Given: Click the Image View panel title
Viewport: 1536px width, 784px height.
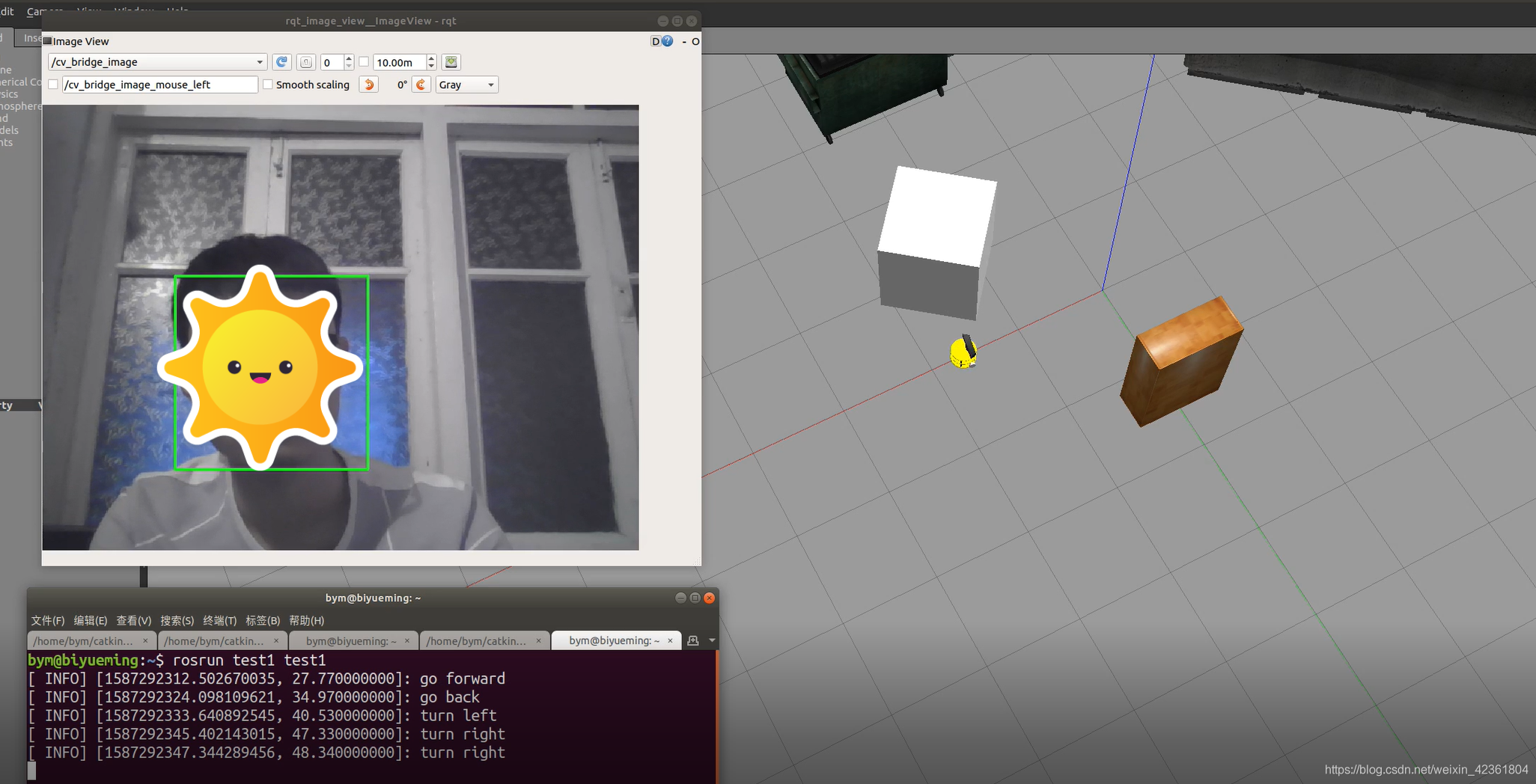Looking at the screenshot, I should (81, 41).
